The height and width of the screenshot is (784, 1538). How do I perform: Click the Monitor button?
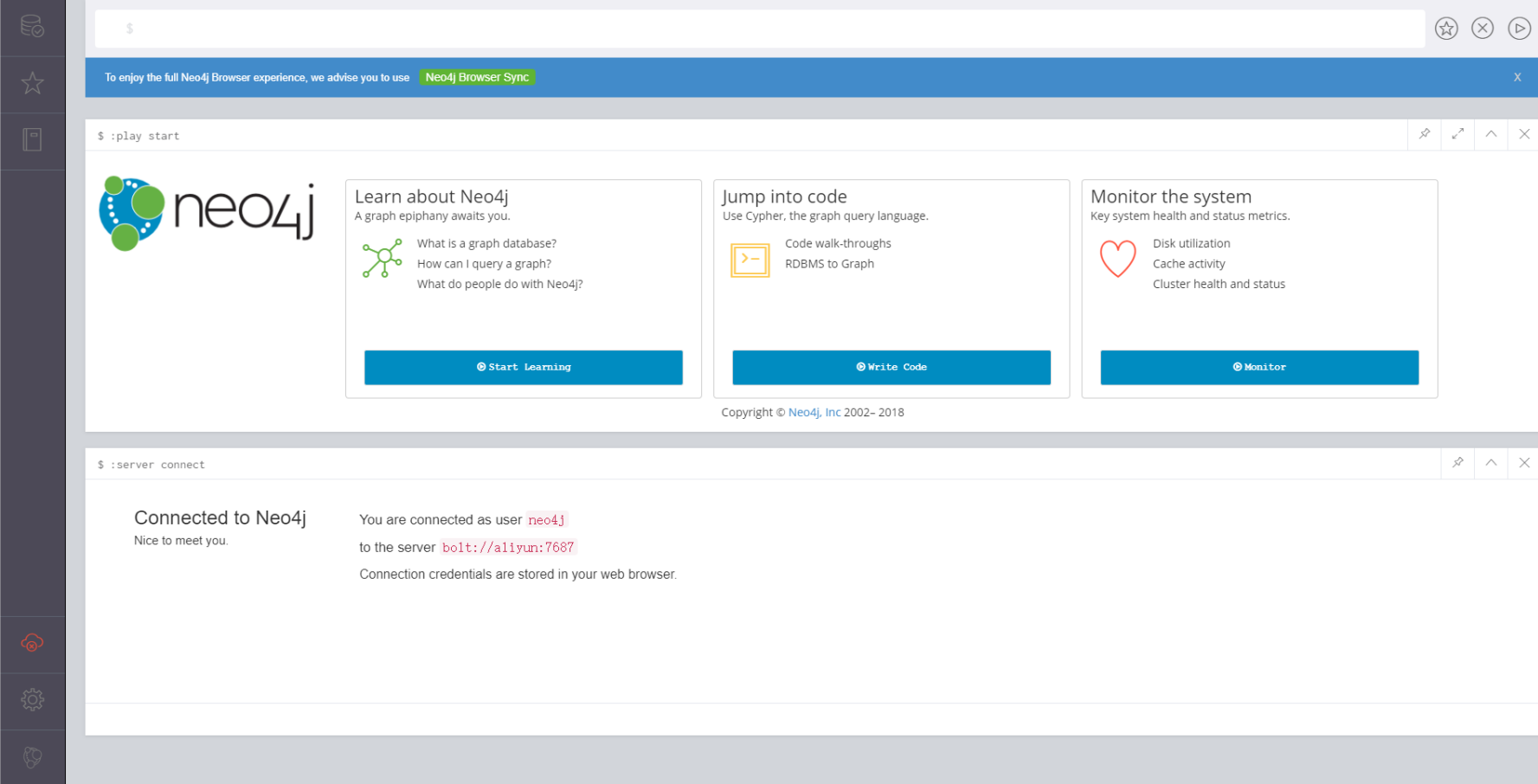click(x=1258, y=367)
